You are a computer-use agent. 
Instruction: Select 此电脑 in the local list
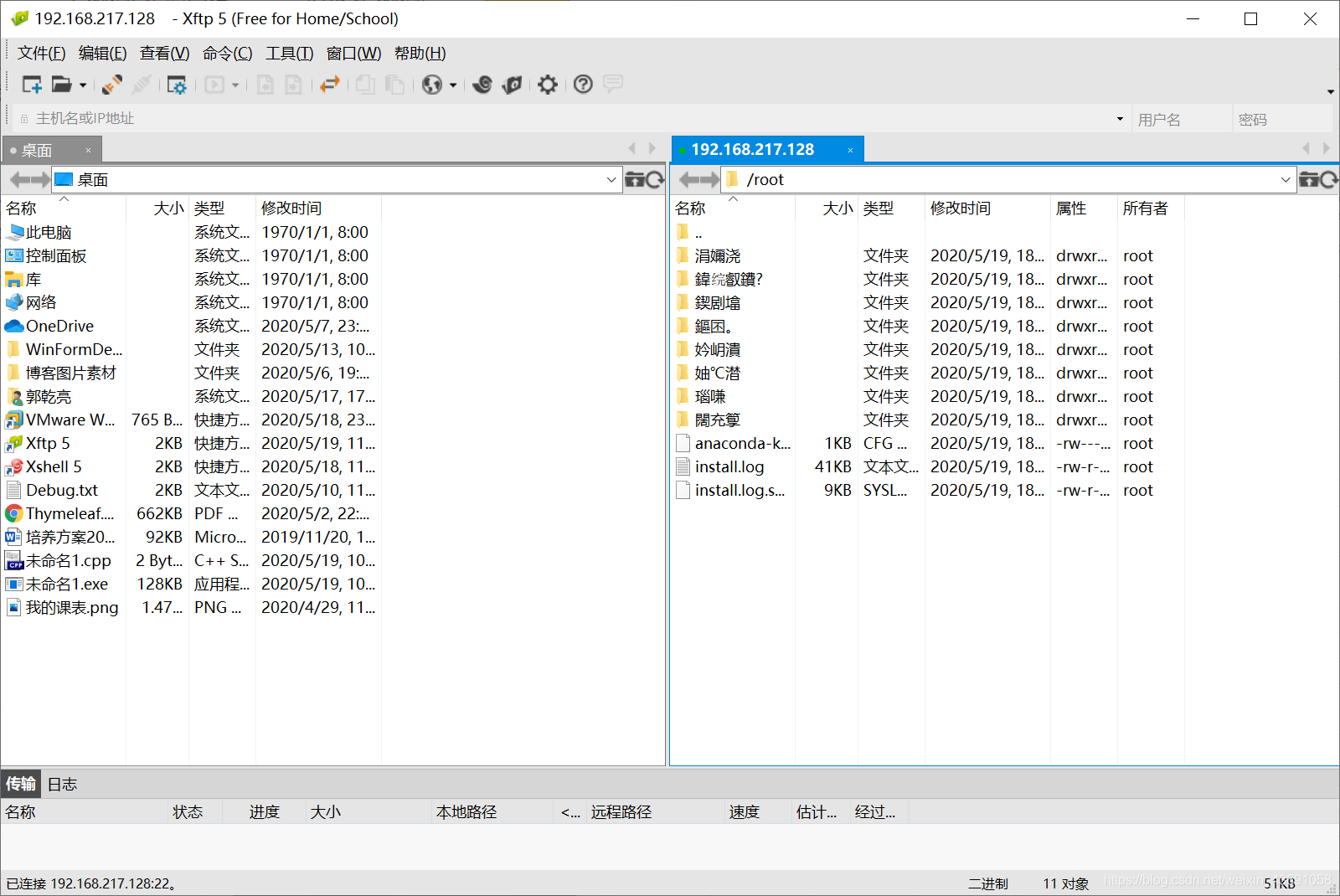tap(49, 232)
